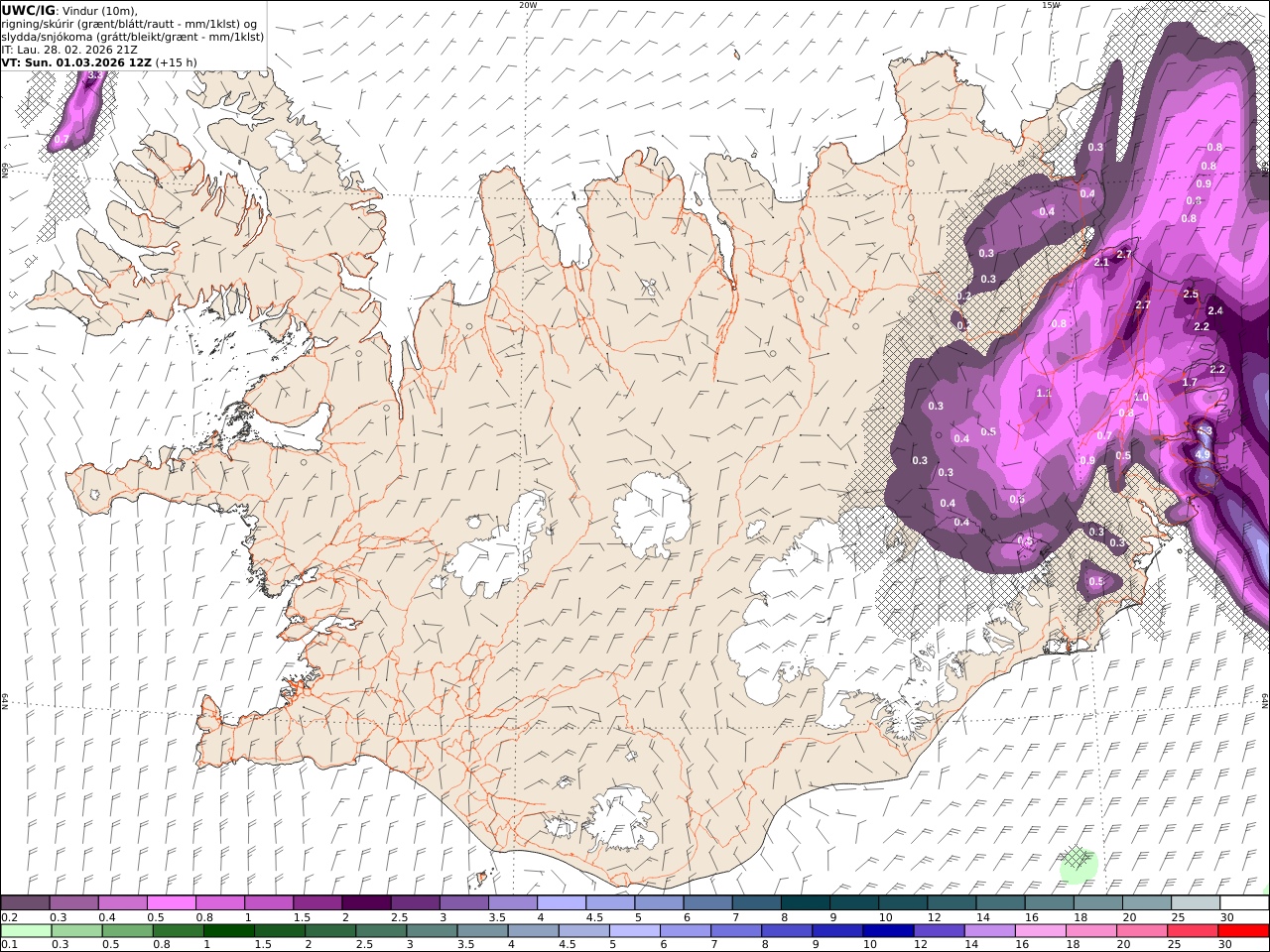Pick the lavender upper swatch between 4 and 4.5
This screenshot has width=1270, height=952.
561,903
